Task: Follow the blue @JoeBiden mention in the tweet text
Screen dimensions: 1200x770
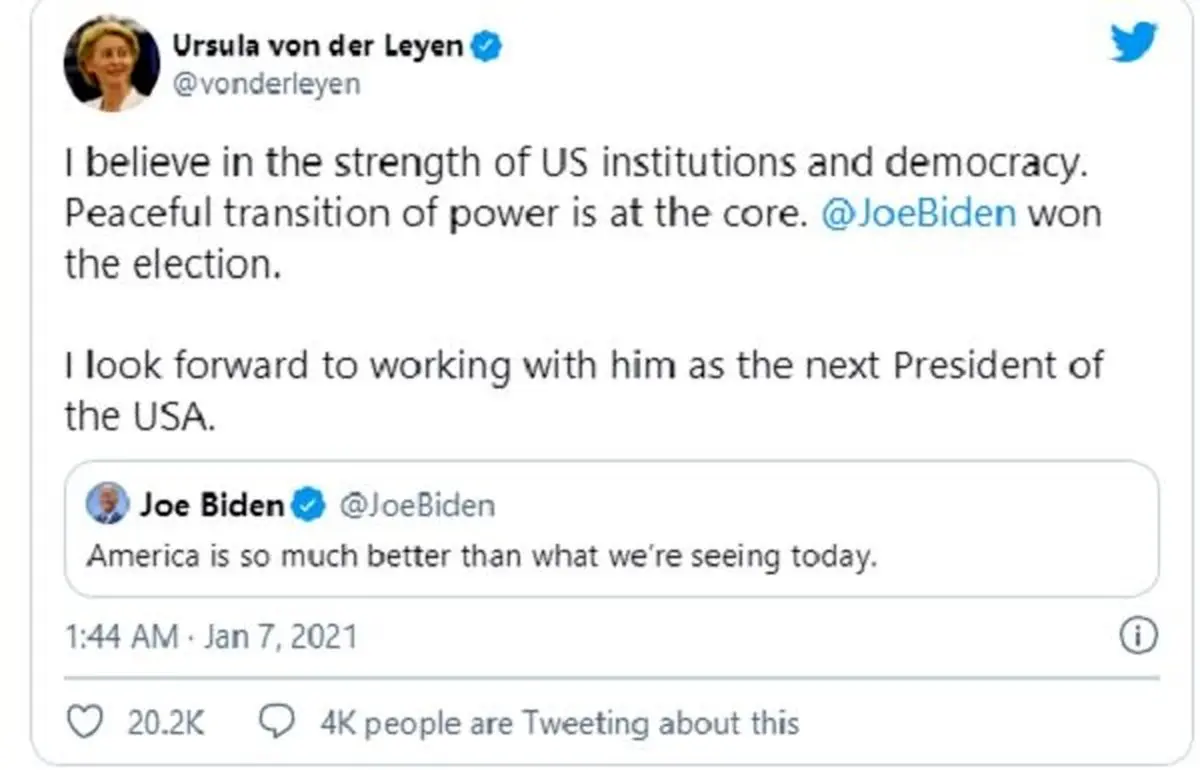Action: click(919, 214)
